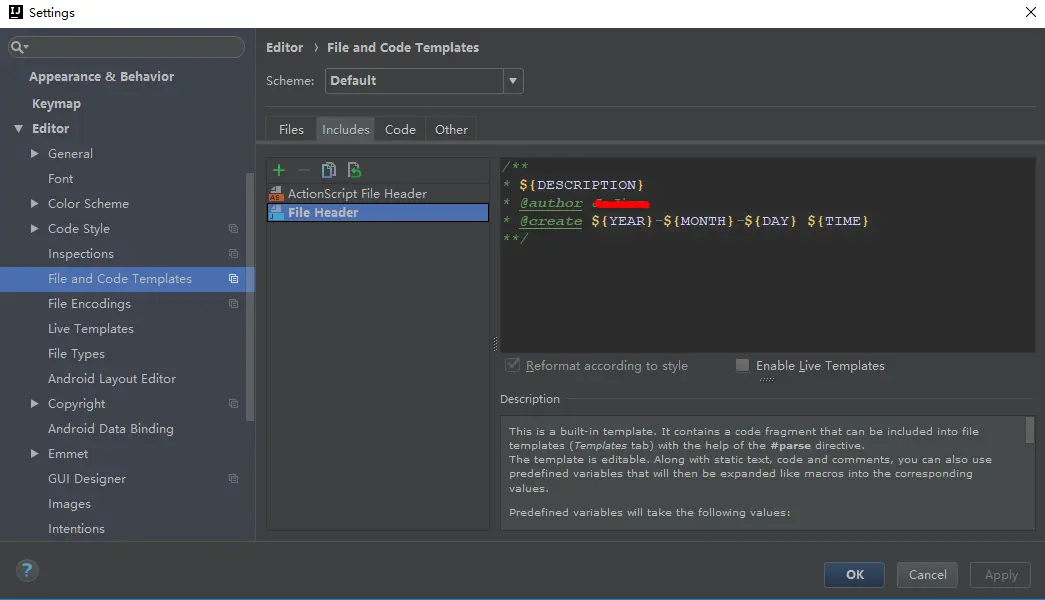This screenshot has width=1045, height=600.
Task: Click the settings search field
Action: pos(127,47)
